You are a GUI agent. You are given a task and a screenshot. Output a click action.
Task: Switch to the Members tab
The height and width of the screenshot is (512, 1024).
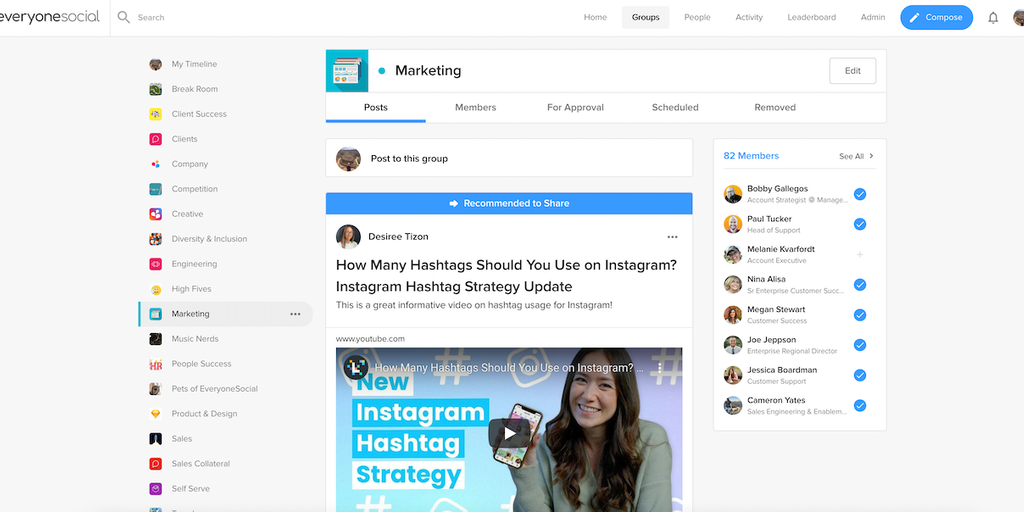[x=475, y=107]
